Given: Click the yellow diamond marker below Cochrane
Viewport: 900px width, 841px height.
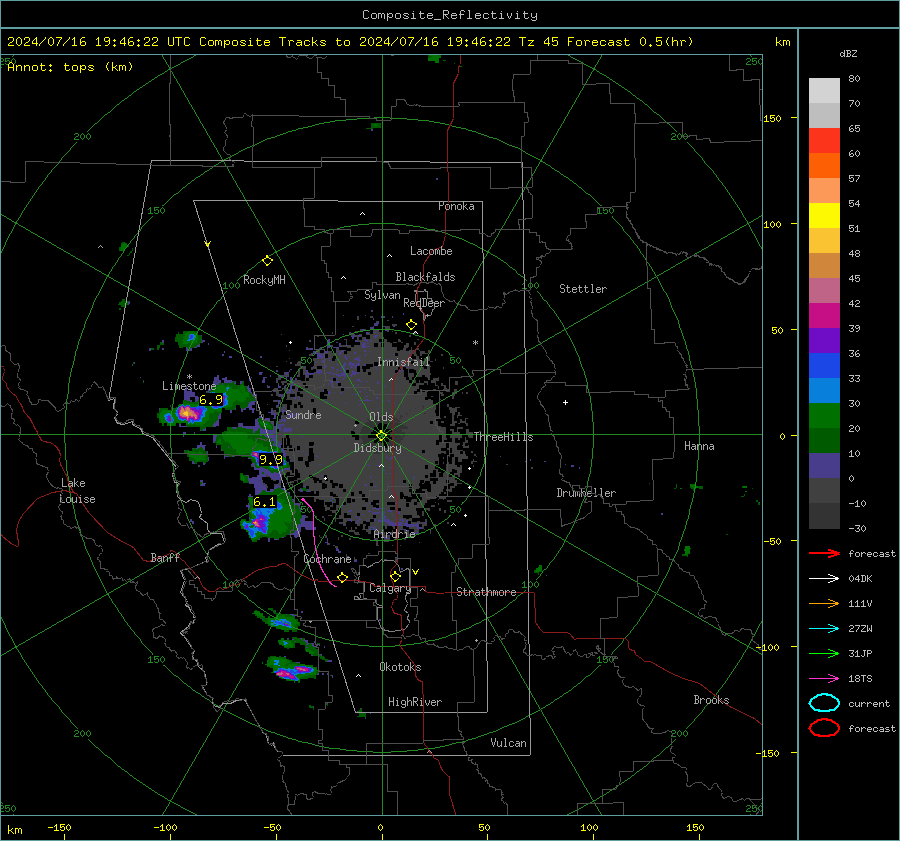Looking at the screenshot, I should 342,577.
